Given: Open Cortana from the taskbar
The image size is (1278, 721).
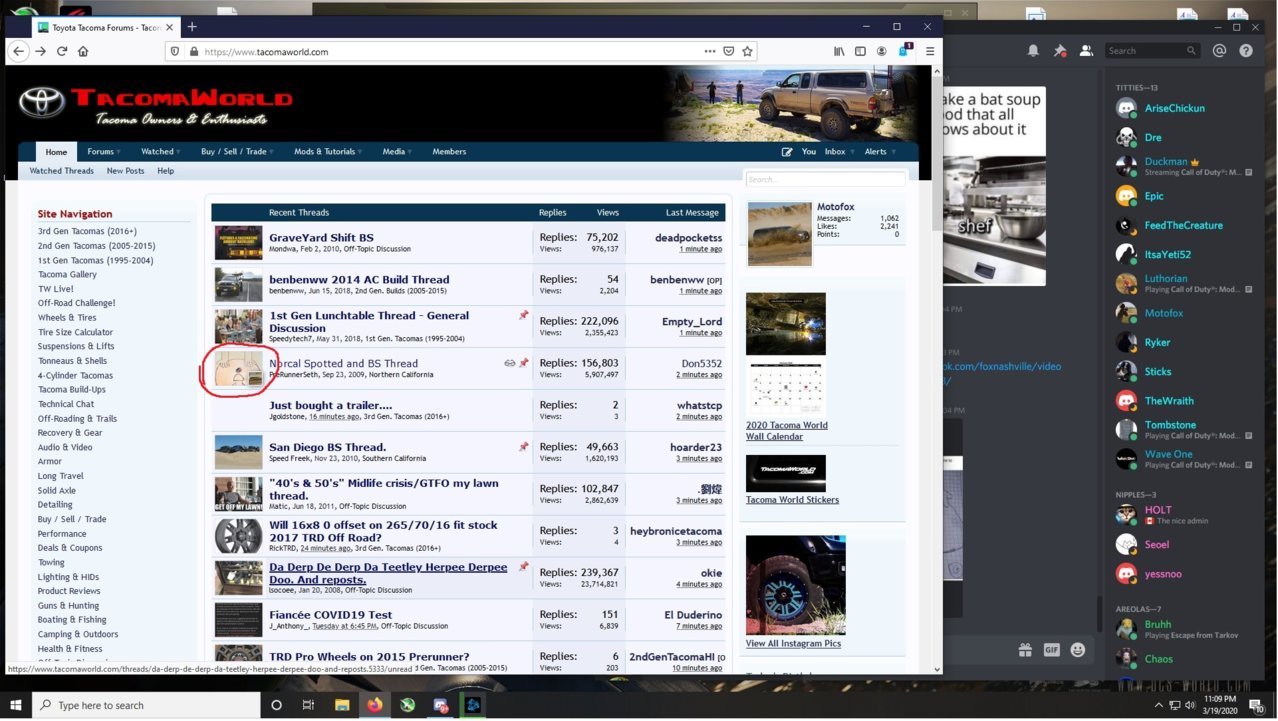Looking at the screenshot, I should [276, 705].
